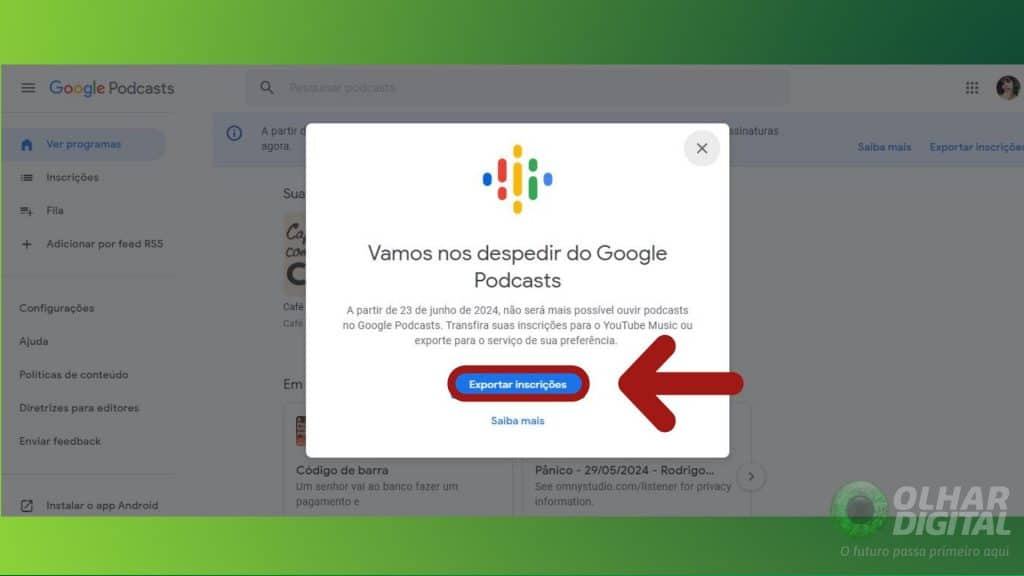This screenshot has width=1024, height=576.
Task: Show next episodes with the chevron arrow
Action: [751, 477]
